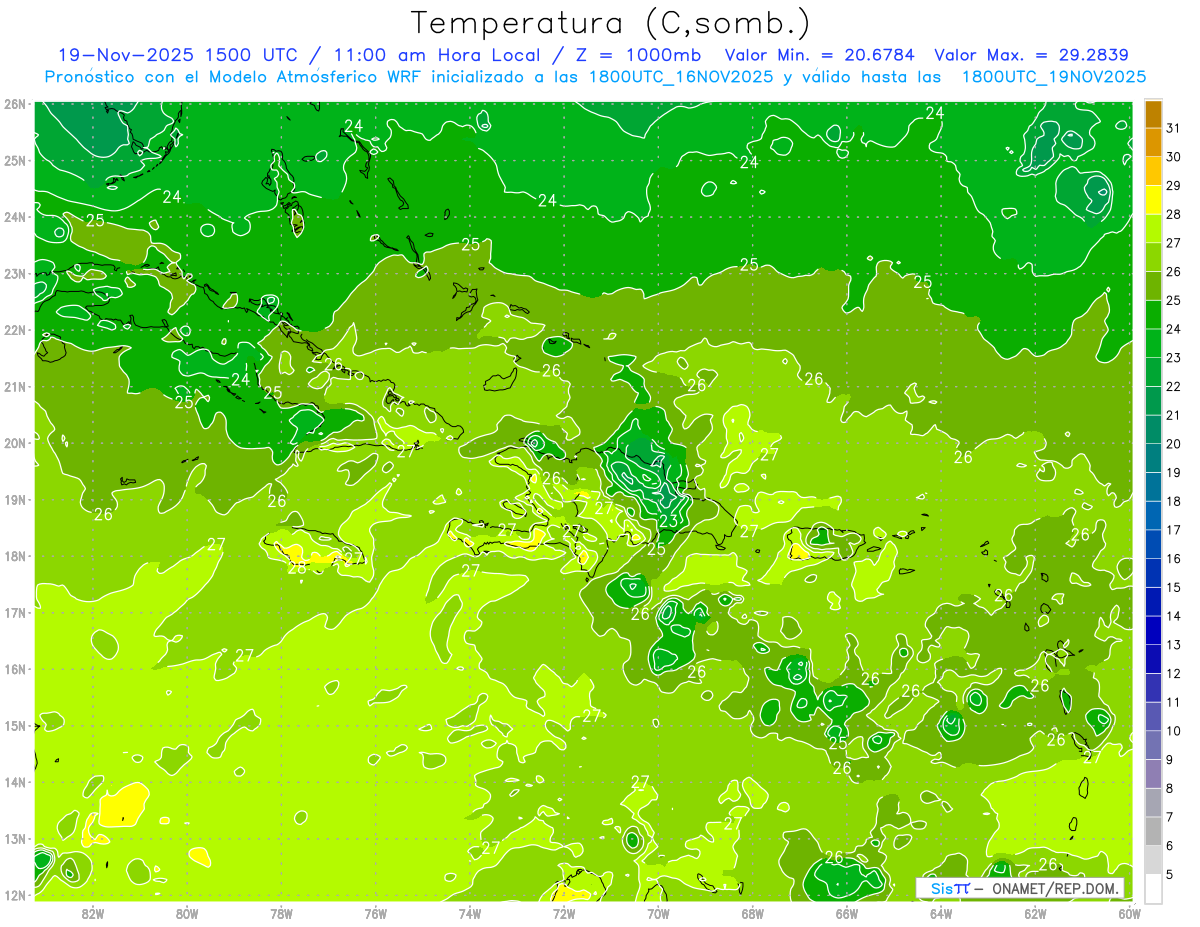Click the yellow swatch between 28 and 29
1200x927 pixels.
pos(1153,200)
